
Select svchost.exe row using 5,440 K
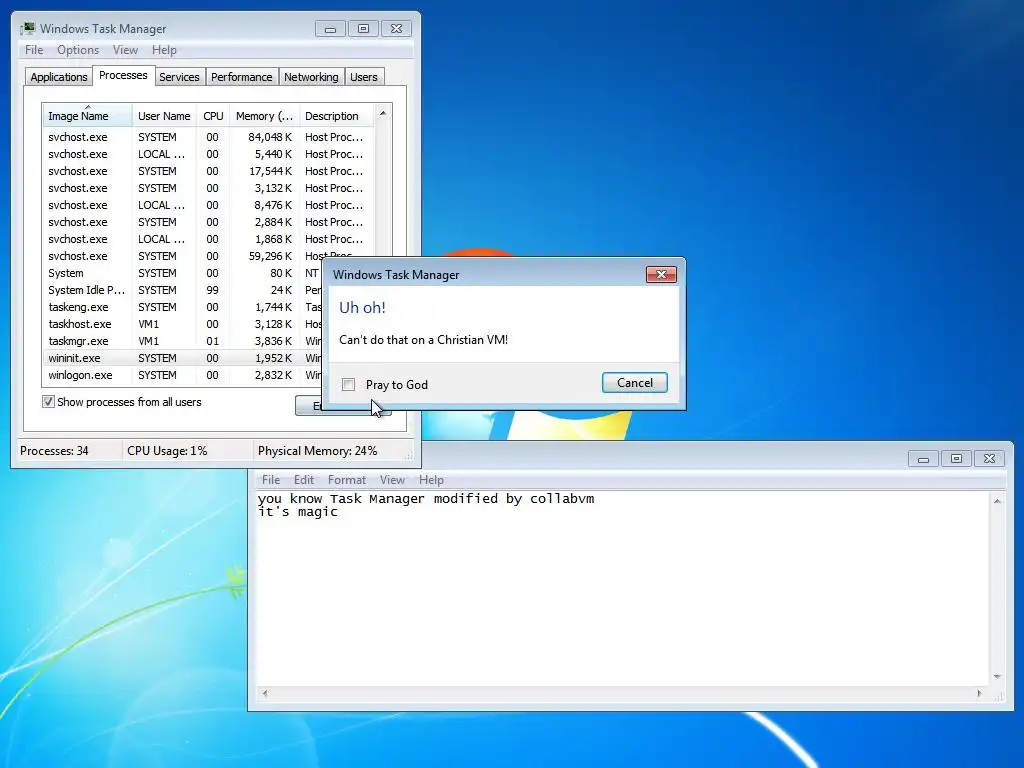(208, 154)
